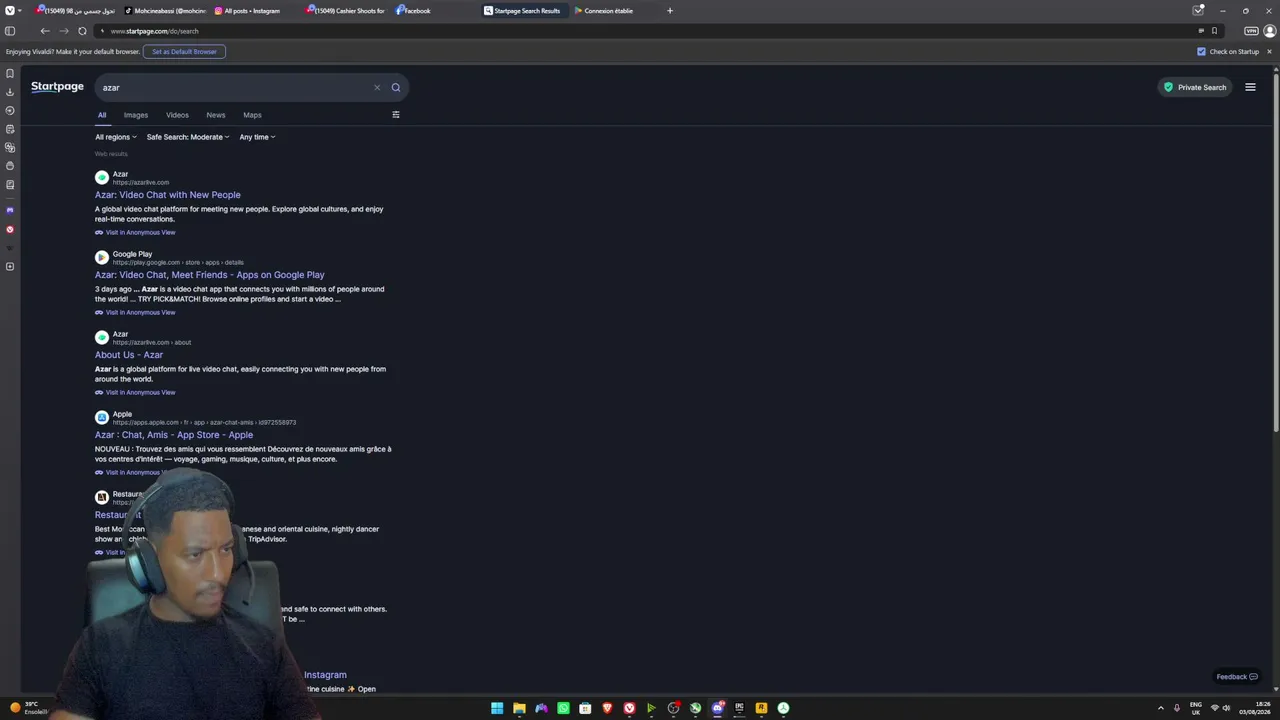Go back to the previous page
1280x720 pixels.
(x=45, y=31)
